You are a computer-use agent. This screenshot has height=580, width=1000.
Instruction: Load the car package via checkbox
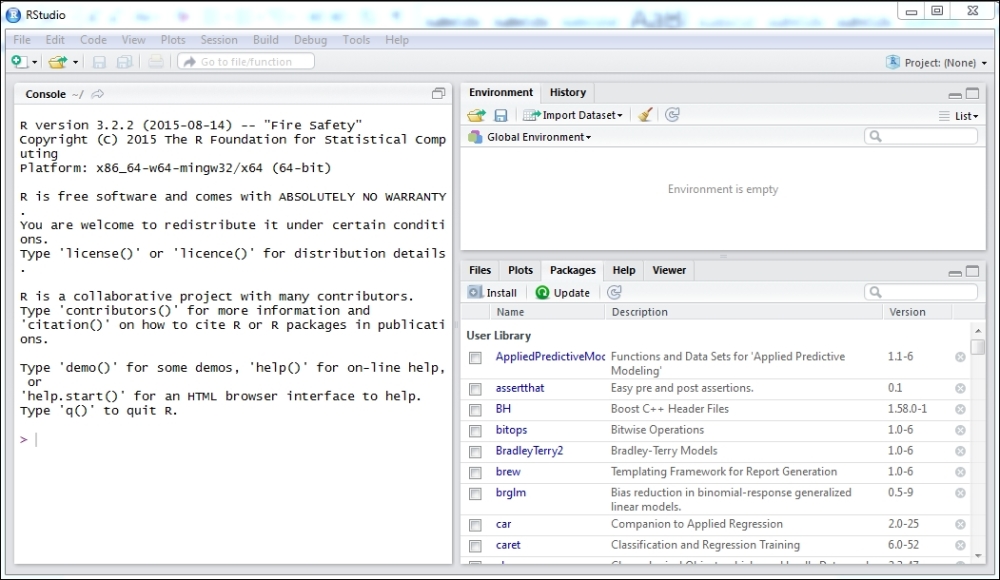pyautogui.click(x=475, y=525)
